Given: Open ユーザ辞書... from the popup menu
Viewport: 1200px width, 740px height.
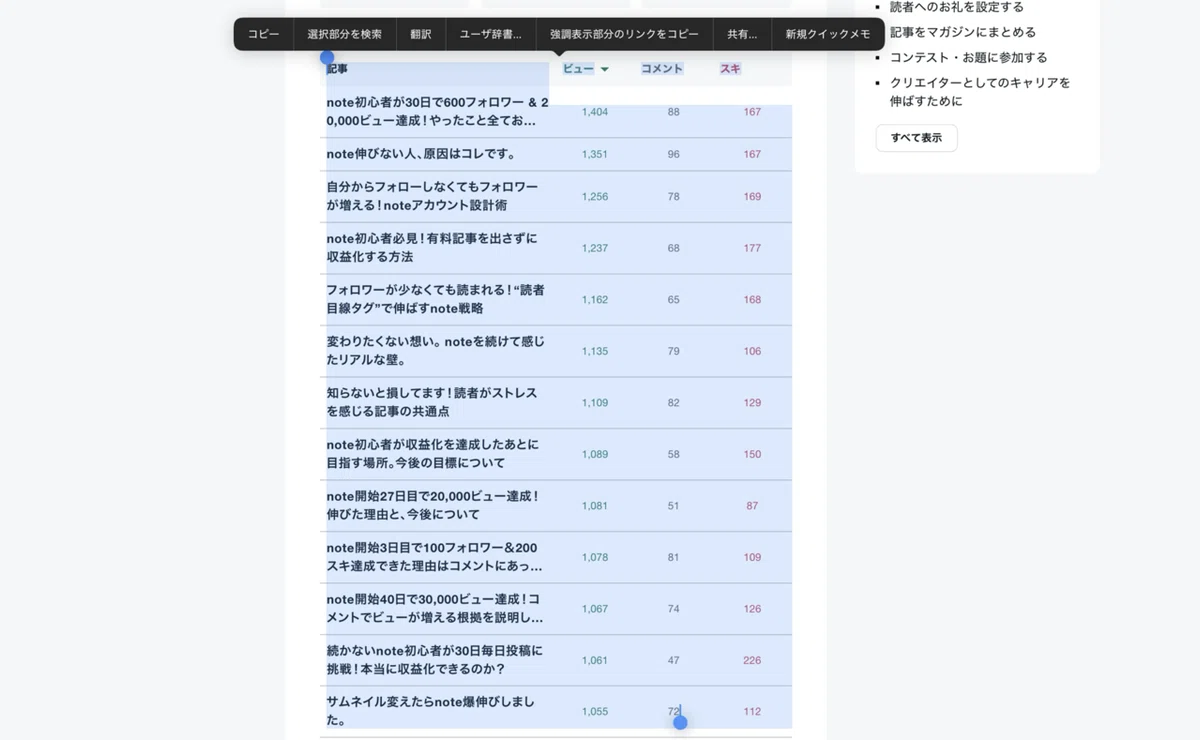Looking at the screenshot, I should [x=491, y=34].
